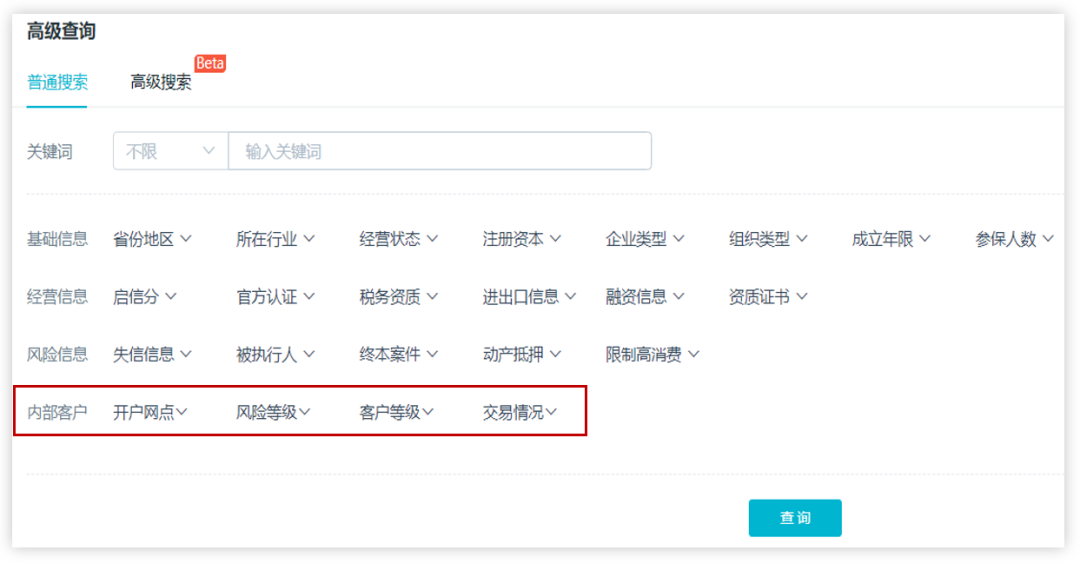Select the 风险等级 filter

click(273, 412)
